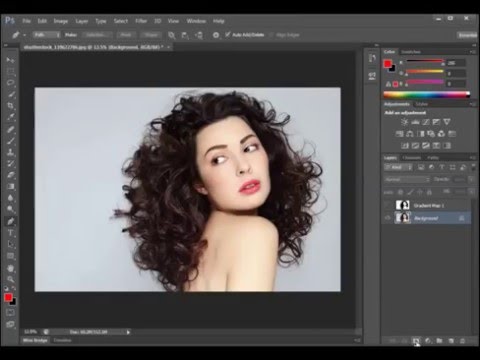The width and height of the screenshot is (480, 360).
Task: Click the Selection button in options bar
Action: point(96,35)
